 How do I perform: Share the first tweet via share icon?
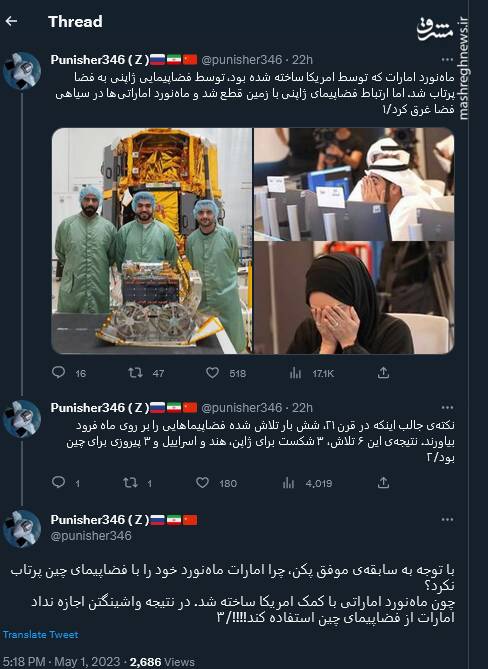point(383,373)
